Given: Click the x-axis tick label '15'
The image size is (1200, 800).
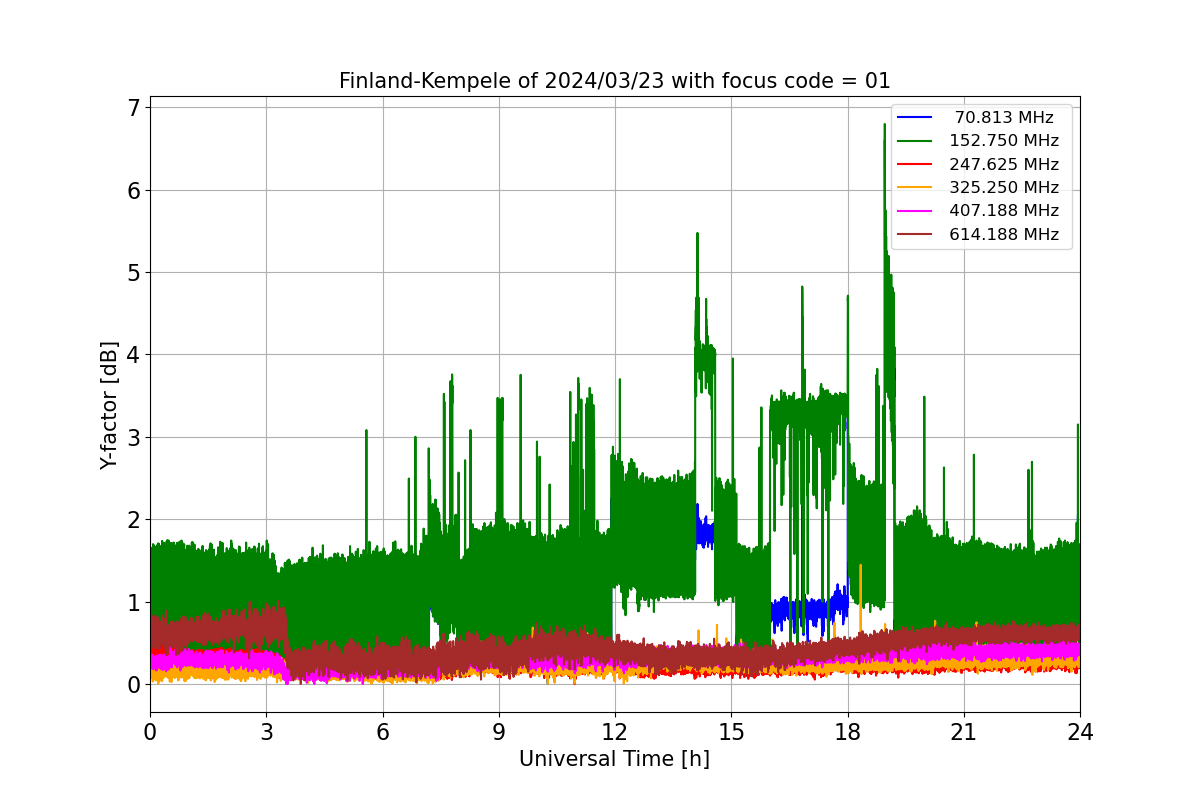Looking at the screenshot, I should tap(731, 732).
